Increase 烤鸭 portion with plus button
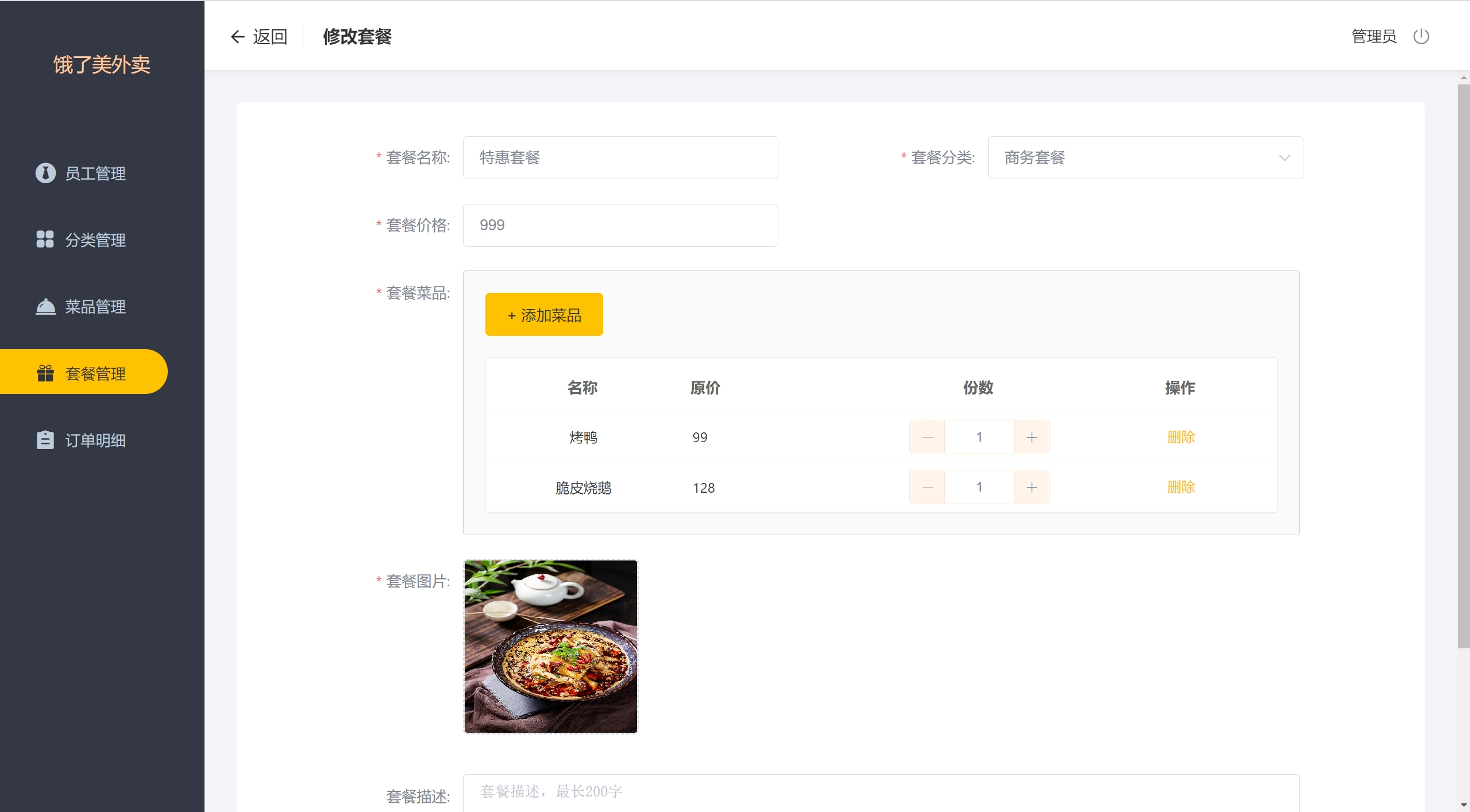Image resolution: width=1470 pixels, height=812 pixels. click(1032, 438)
